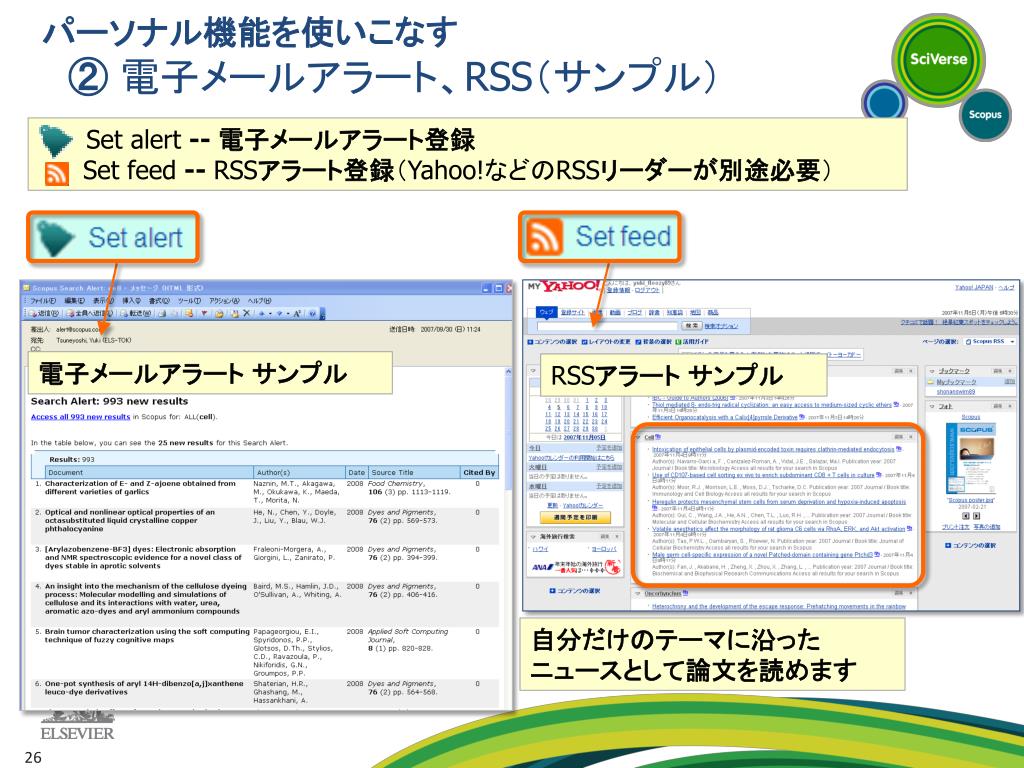Open 'Volatile anesthetics affect the morphology' link
This screenshot has height=768, width=1024.
pyautogui.click(x=778, y=529)
